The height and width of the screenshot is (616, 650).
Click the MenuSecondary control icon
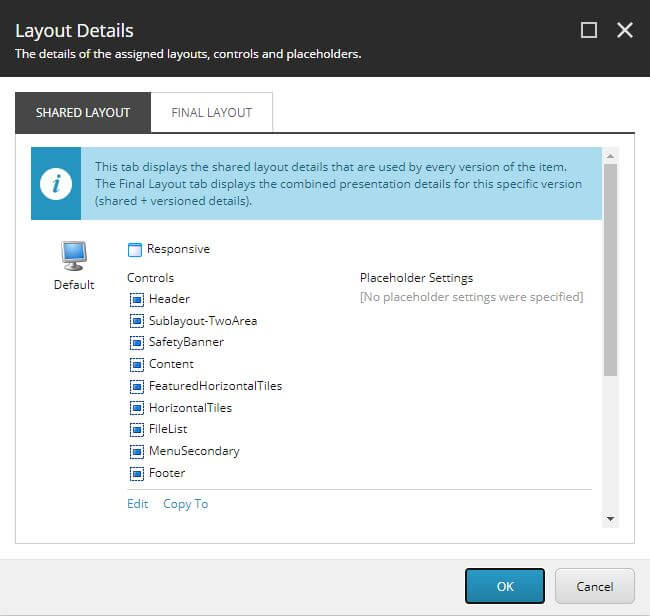point(137,452)
